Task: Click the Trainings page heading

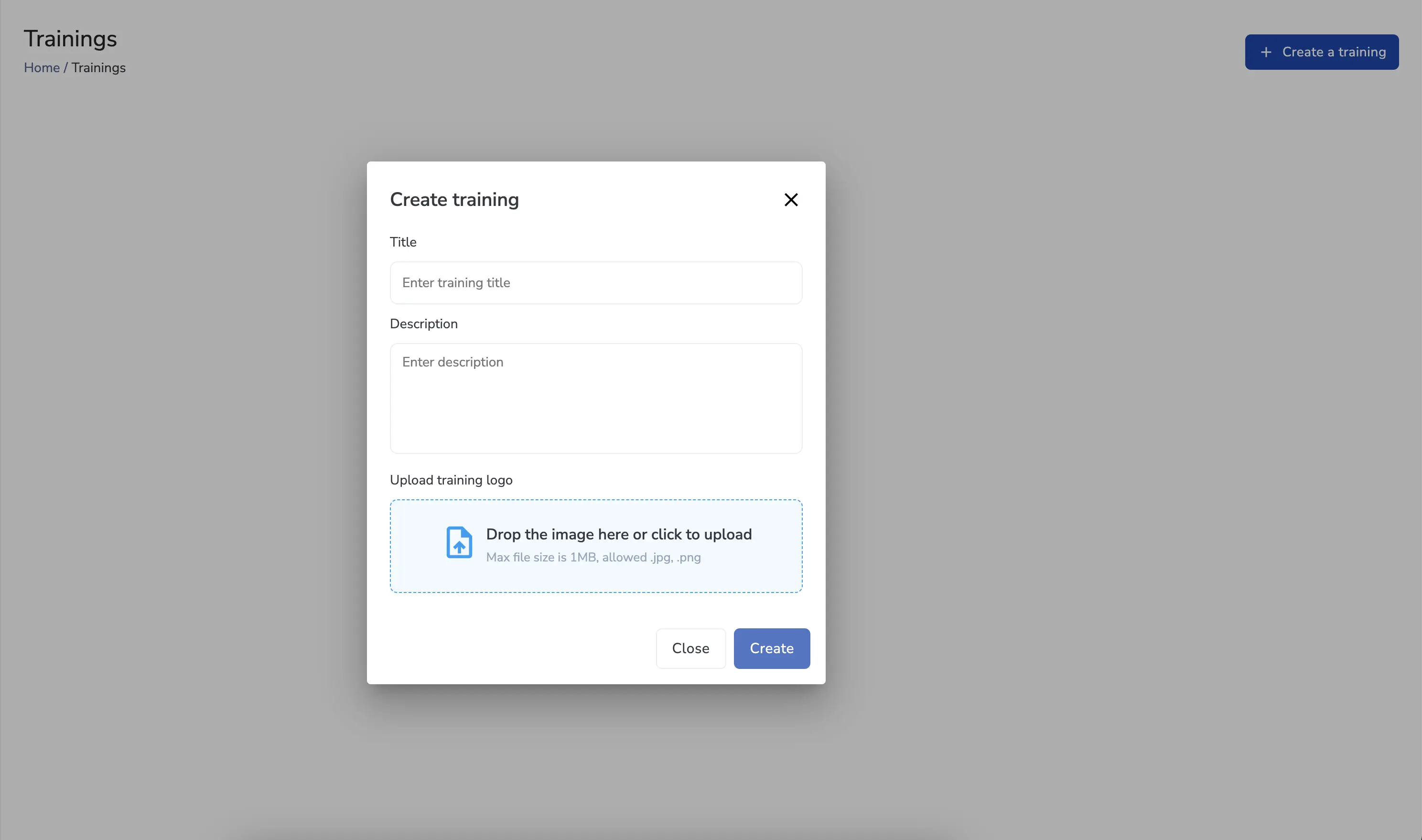Action: point(70,38)
